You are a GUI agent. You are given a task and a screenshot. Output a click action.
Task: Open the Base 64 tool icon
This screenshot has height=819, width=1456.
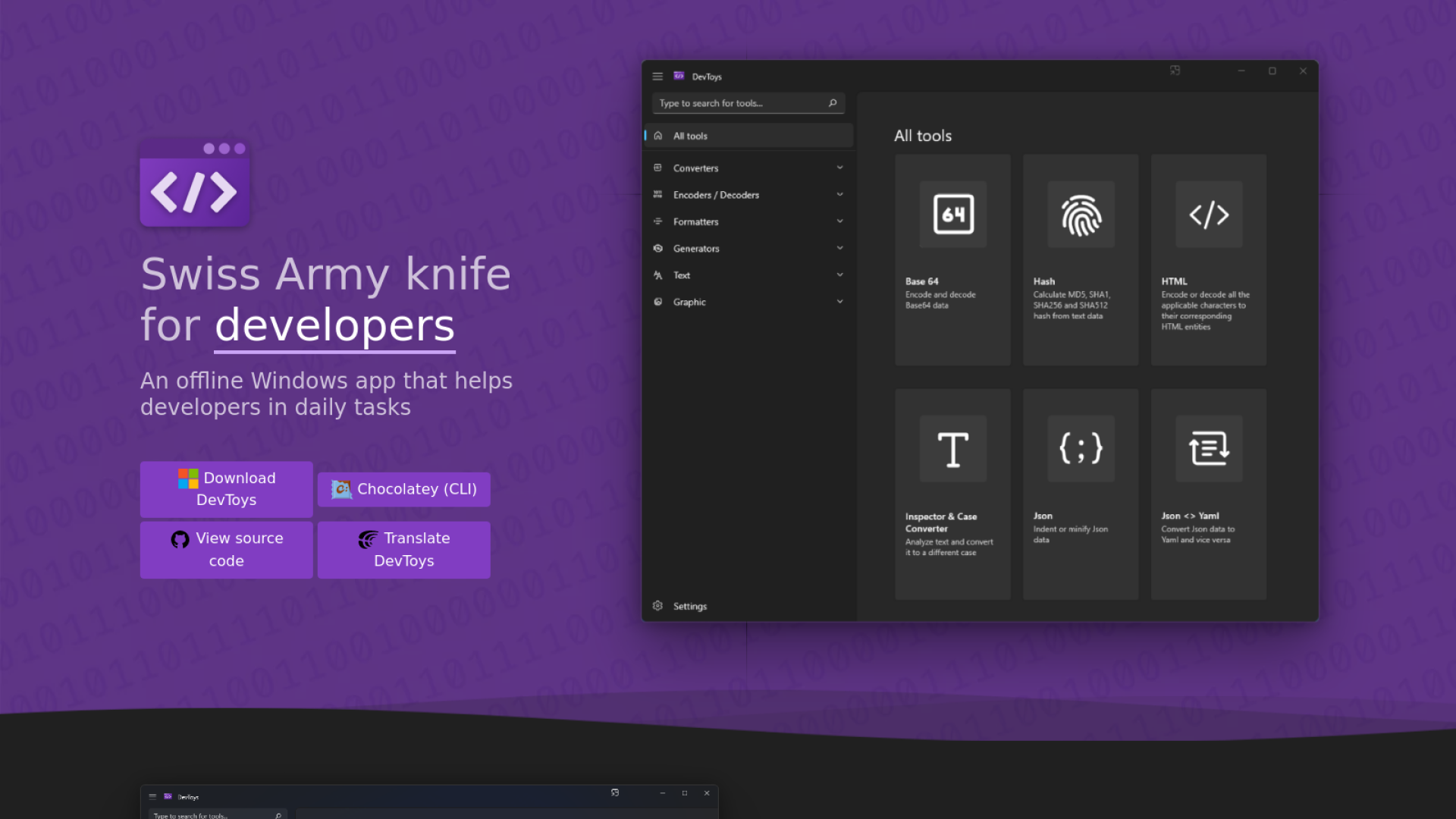click(953, 214)
